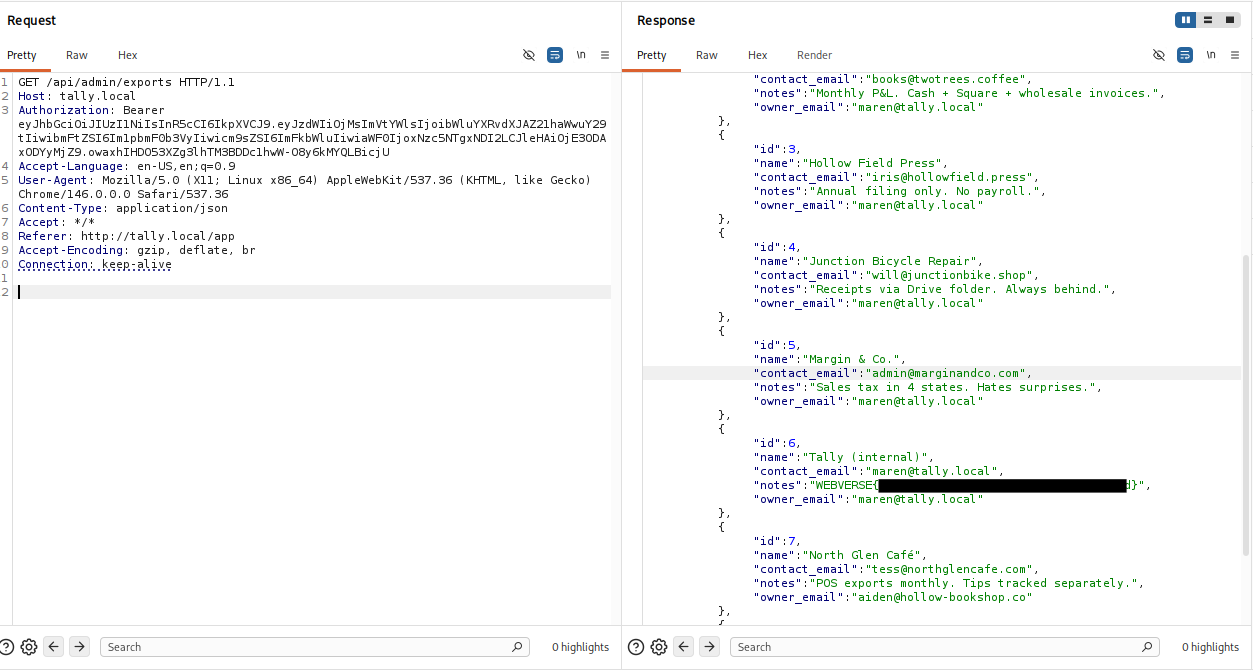Go to previous match in Response search
Viewport: 1253px width, 670px height.
pos(684,647)
